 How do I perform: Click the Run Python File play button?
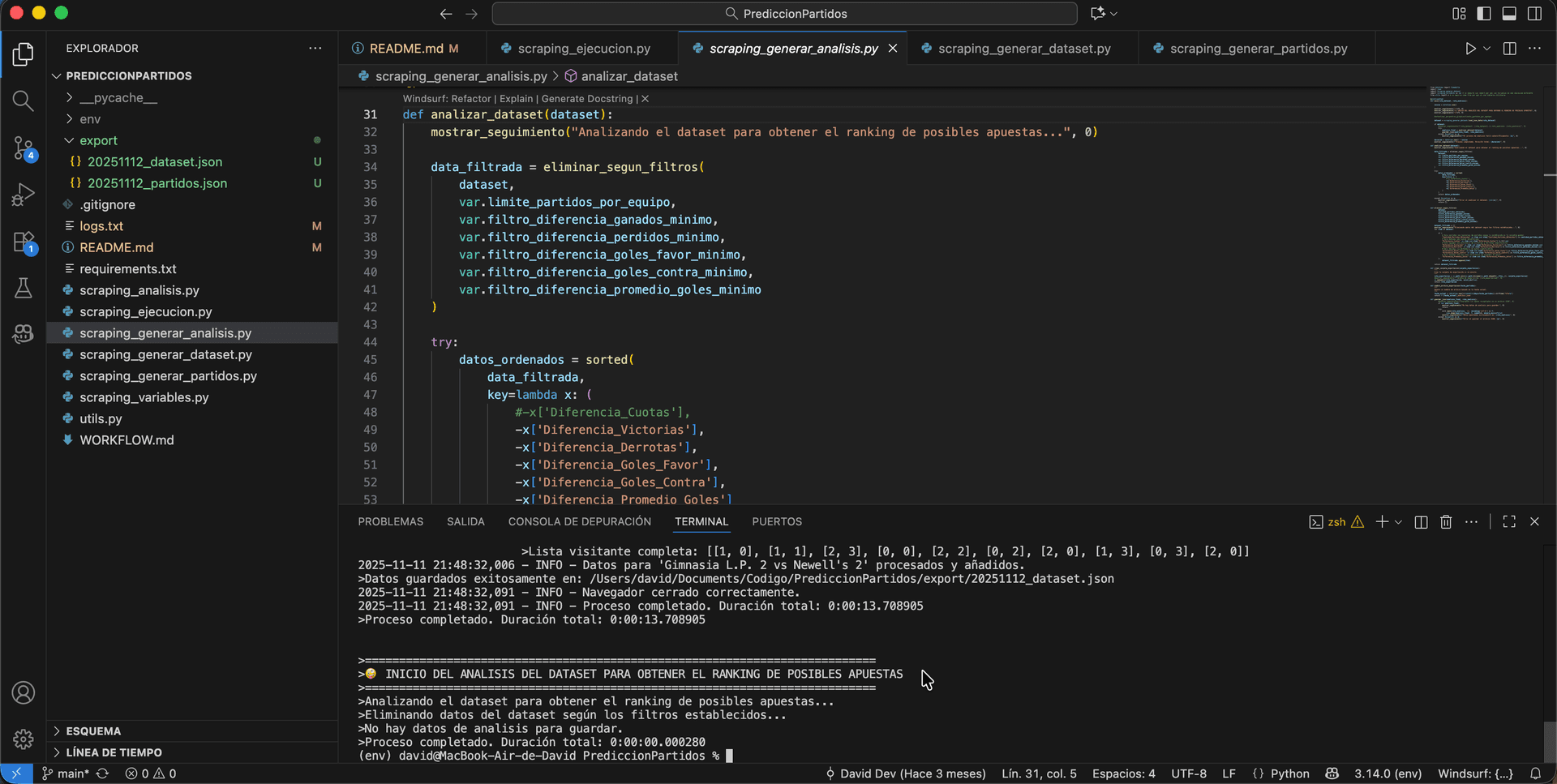(x=1470, y=49)
